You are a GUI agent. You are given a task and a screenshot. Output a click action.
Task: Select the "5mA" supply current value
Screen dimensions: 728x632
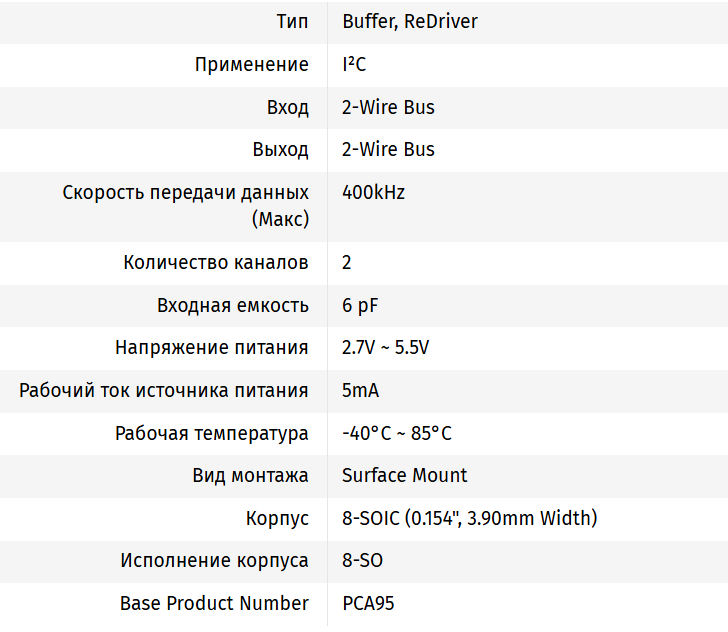[360, 390]
